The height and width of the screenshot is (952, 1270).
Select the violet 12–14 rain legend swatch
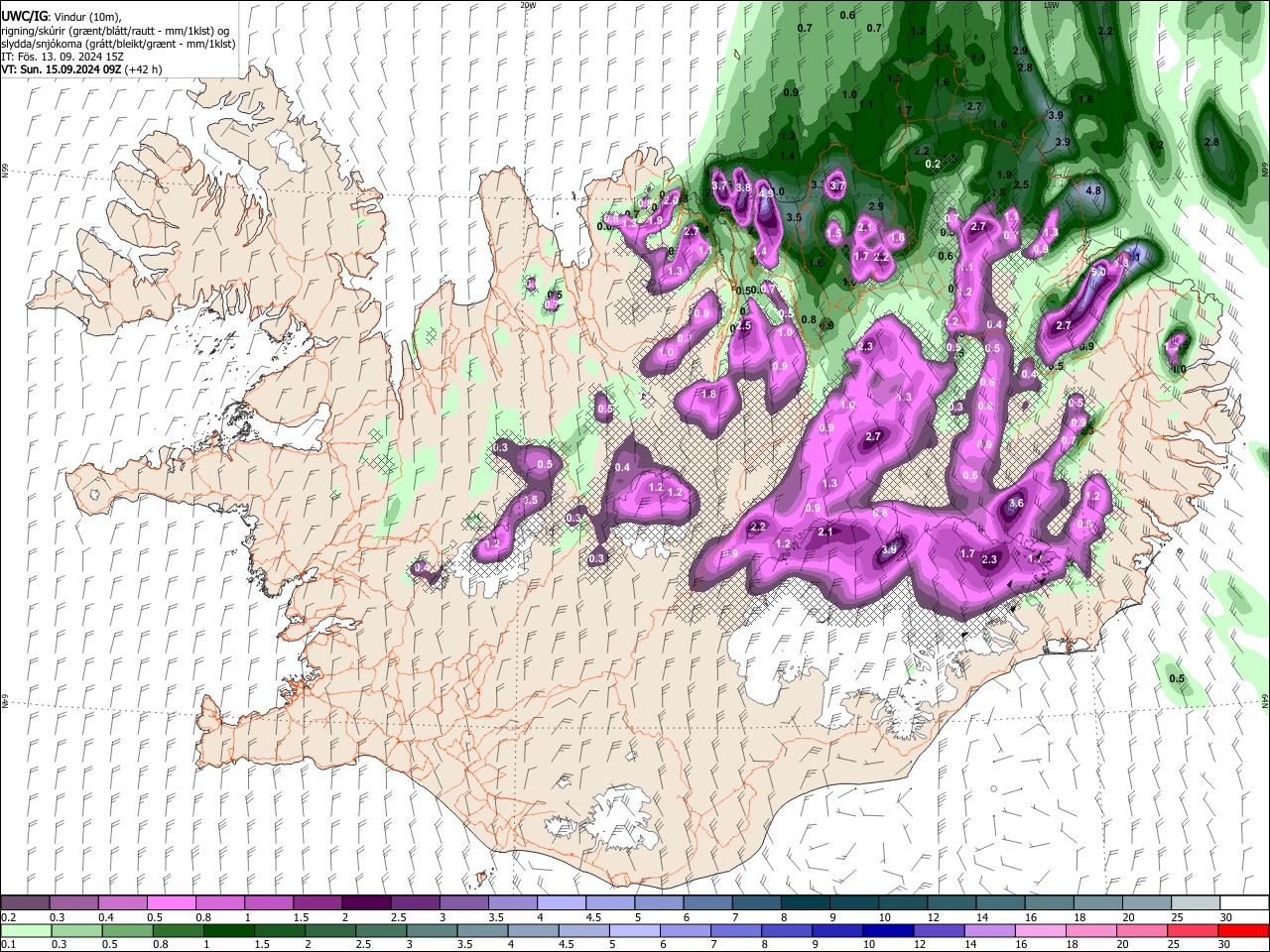(x=939, y=931)
